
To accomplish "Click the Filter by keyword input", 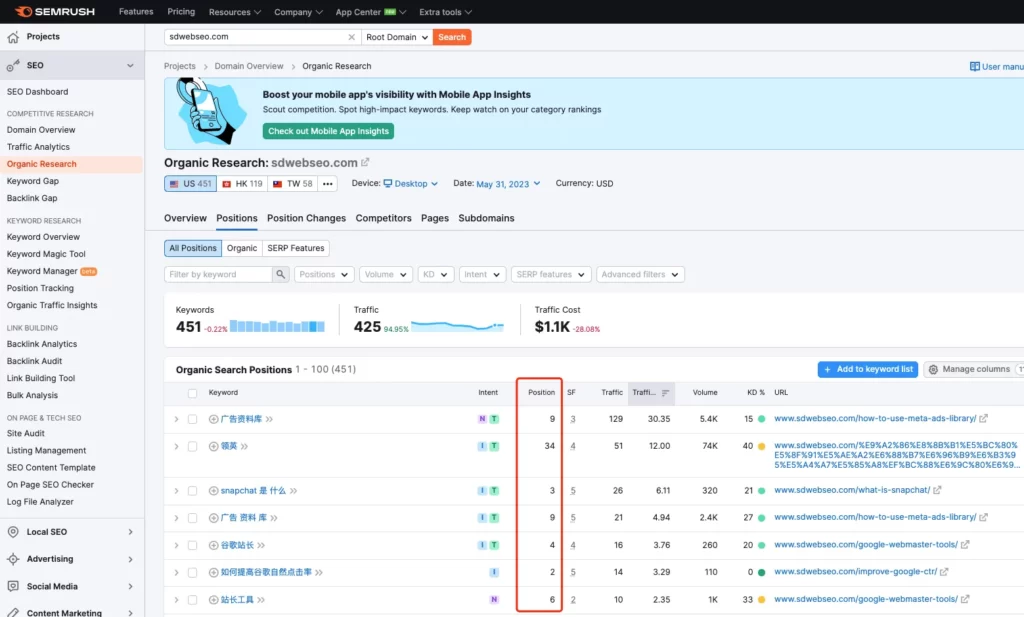I will point(218,274).
